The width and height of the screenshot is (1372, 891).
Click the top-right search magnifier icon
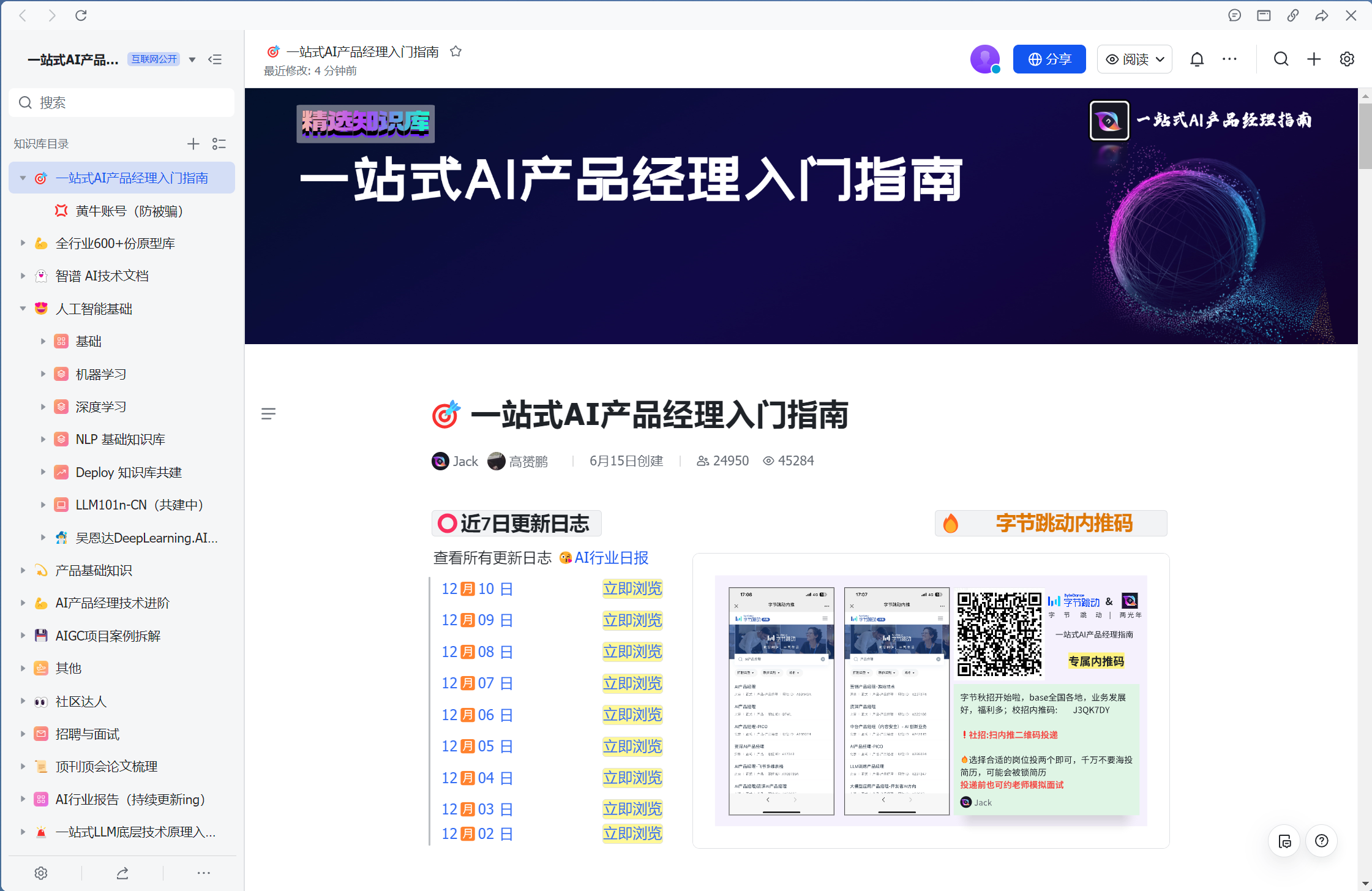pyautogui.click(x=1281, y=59)
